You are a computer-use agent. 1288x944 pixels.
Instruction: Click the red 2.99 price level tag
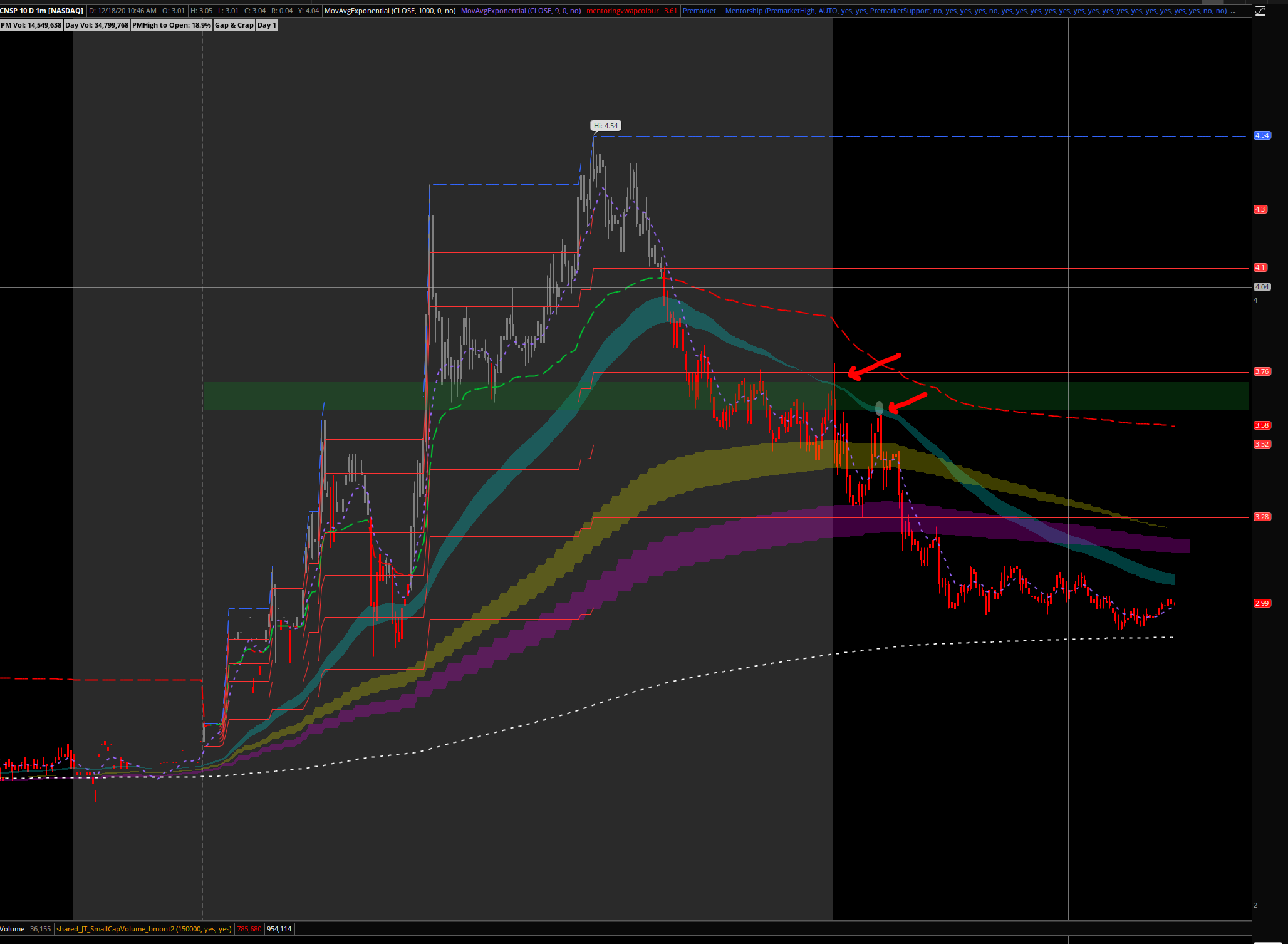click(1261, 603)
